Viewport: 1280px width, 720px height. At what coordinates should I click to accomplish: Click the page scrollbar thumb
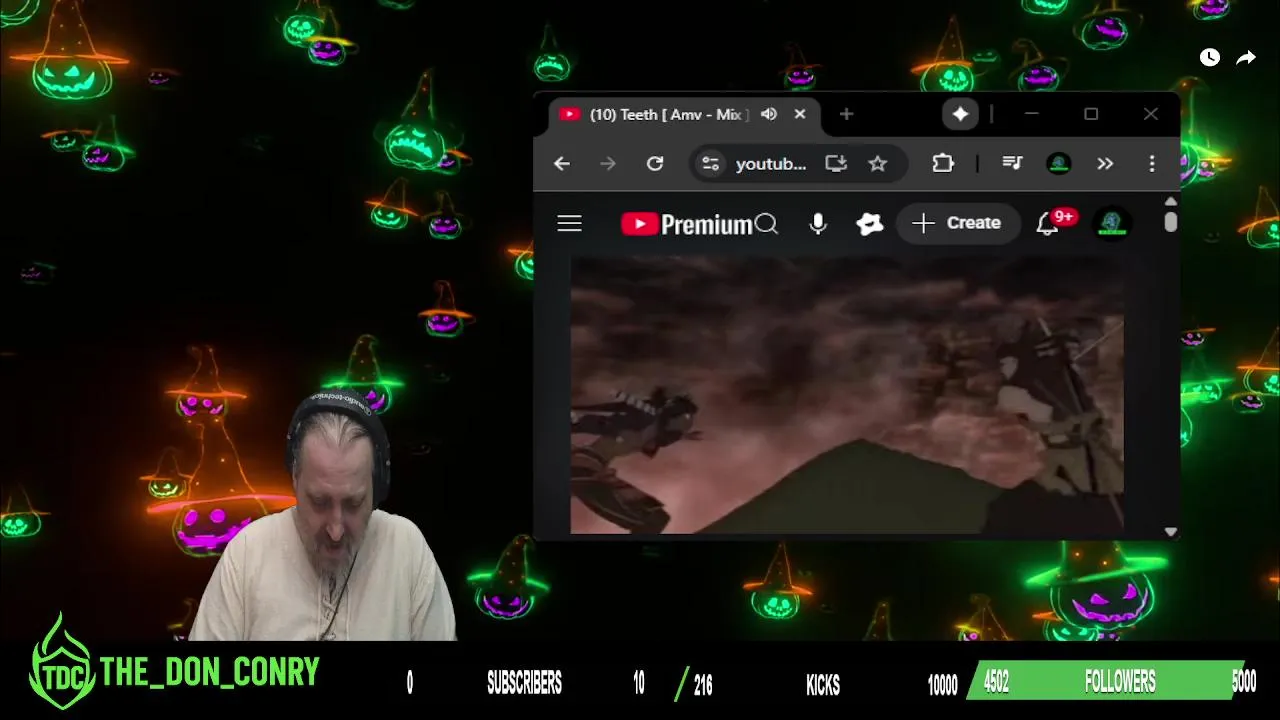[x=1170, y=223]
